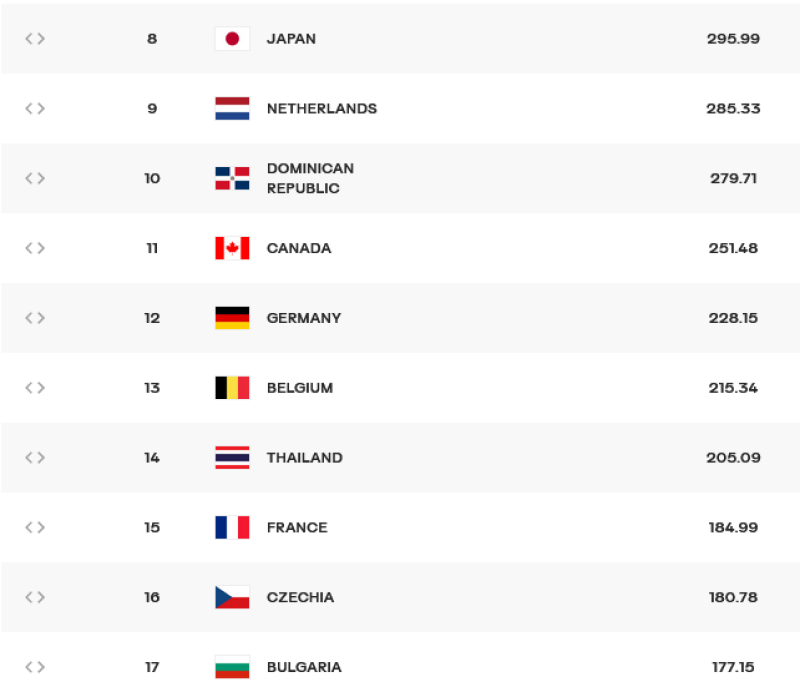
Task: Expand the Japan row chevron arrows
Action: tap(35, 39)
